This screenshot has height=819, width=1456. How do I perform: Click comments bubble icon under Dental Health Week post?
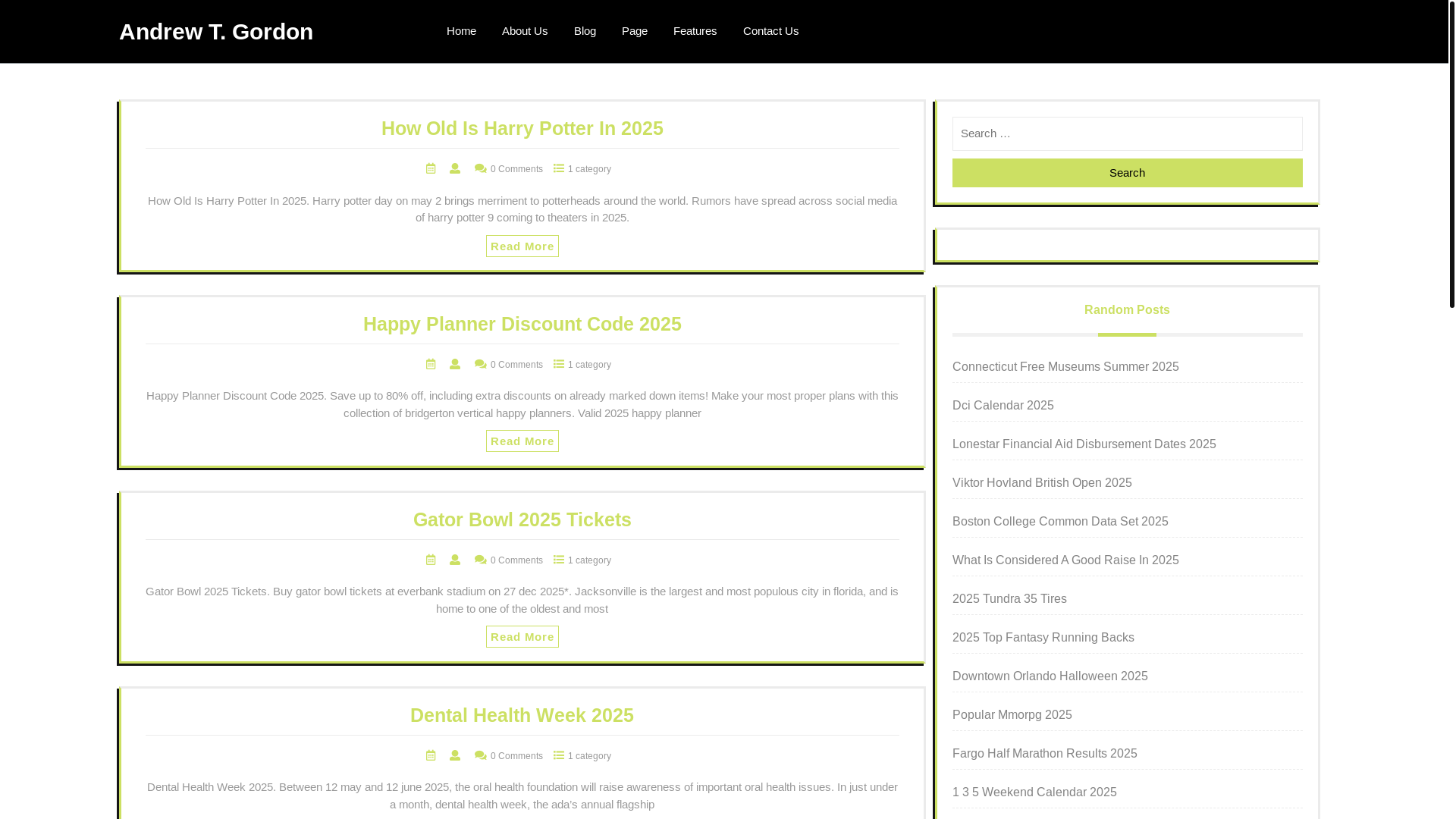(x=481, y=755)
